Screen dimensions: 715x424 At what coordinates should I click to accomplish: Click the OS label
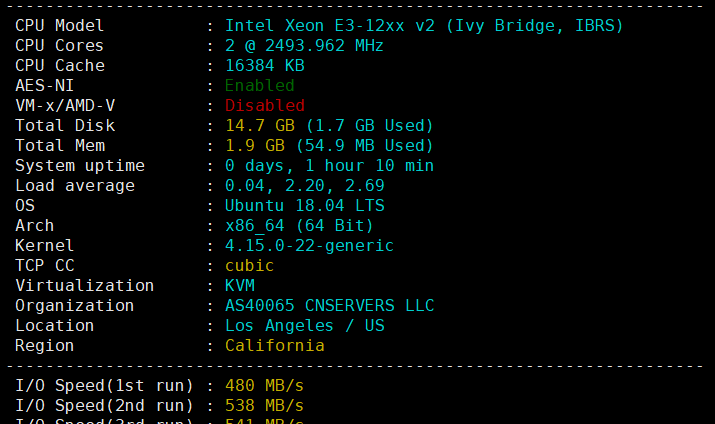pos(25,206)
